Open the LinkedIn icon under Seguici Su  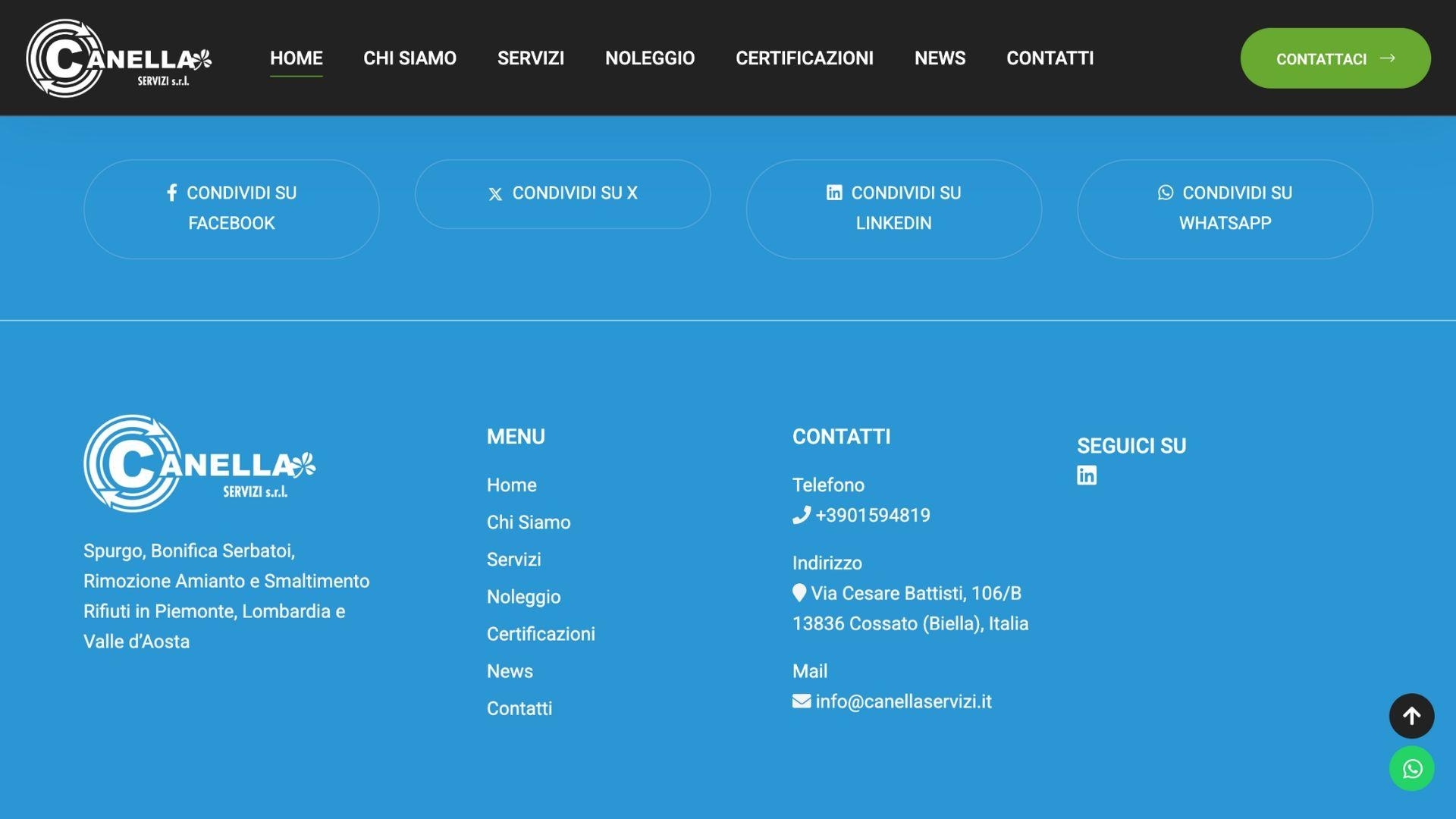1087,475
